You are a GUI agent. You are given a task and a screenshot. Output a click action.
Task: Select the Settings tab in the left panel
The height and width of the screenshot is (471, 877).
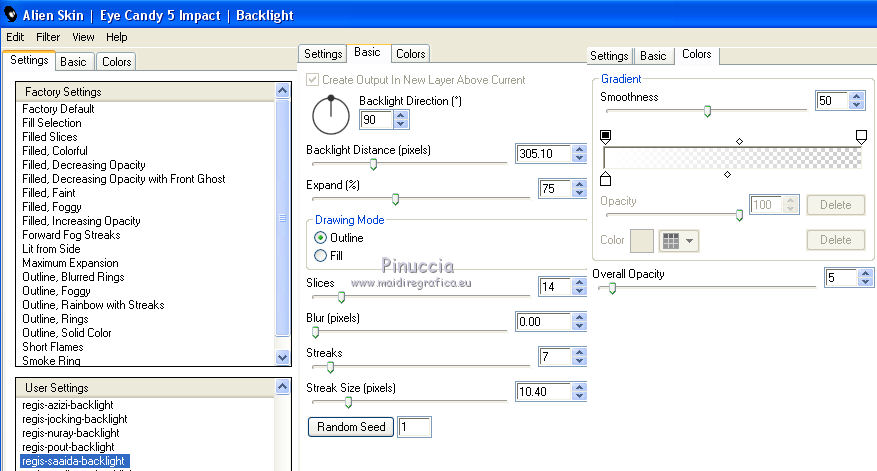click(x=29, y=60)
